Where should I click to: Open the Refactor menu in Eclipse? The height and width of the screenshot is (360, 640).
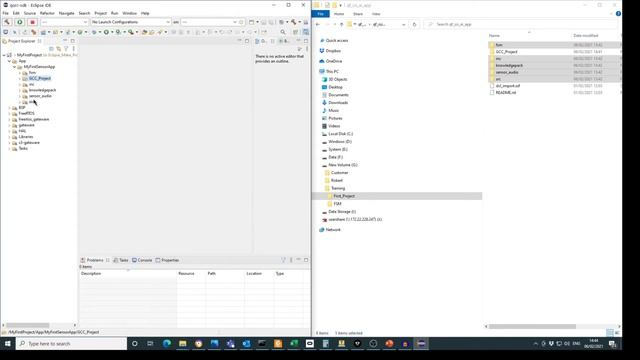47,13
